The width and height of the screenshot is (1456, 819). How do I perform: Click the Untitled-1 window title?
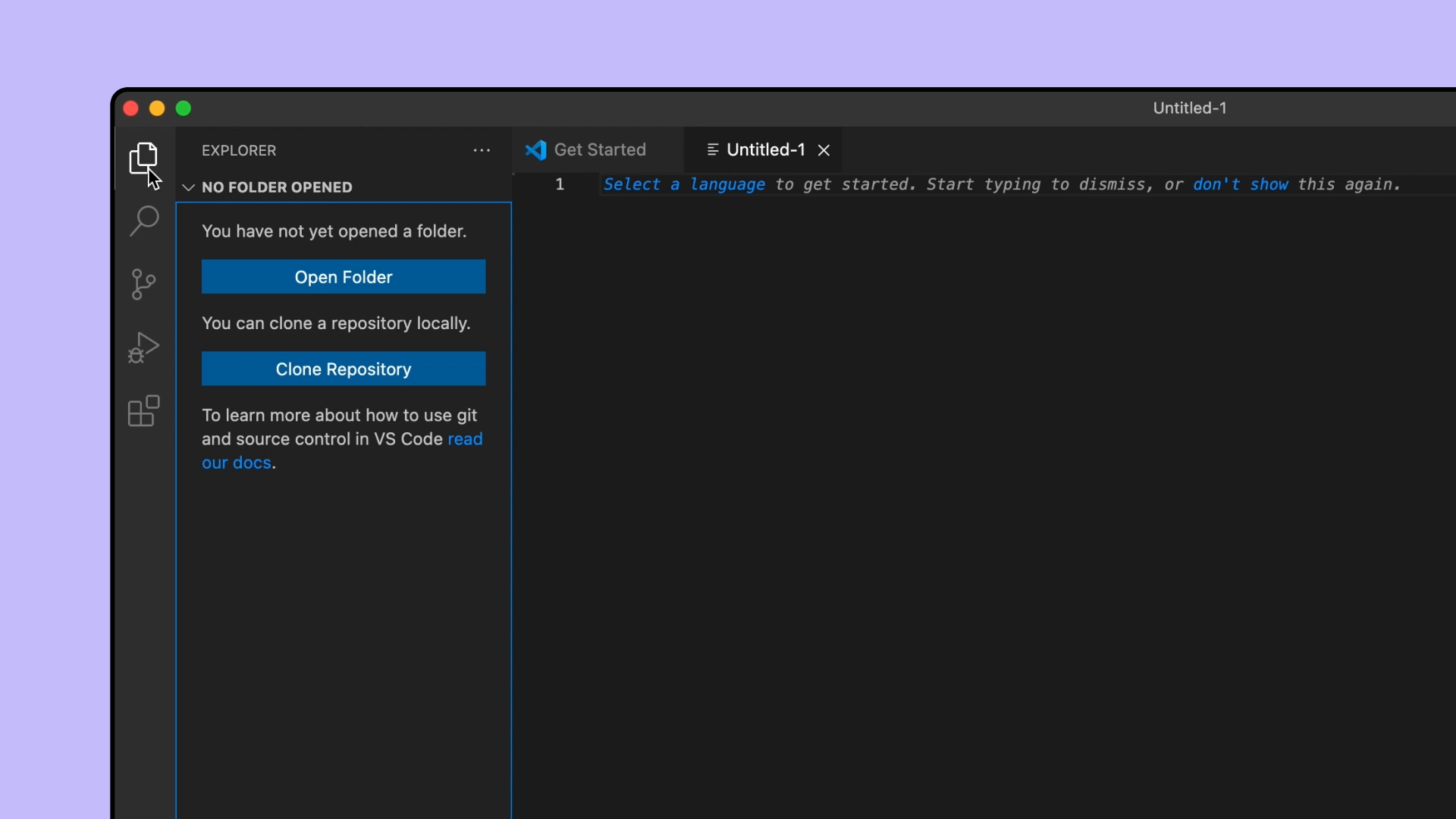coord(1190,108)
